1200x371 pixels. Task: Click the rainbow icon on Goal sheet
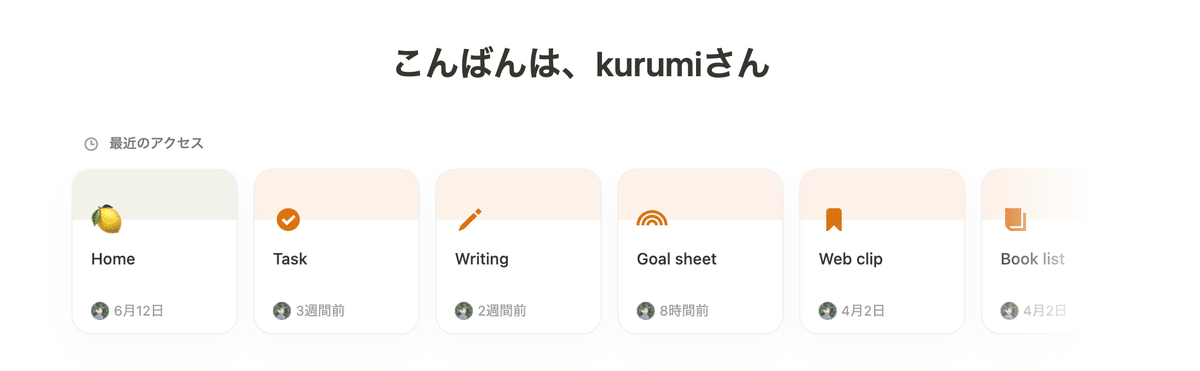(x=652, y=219)
